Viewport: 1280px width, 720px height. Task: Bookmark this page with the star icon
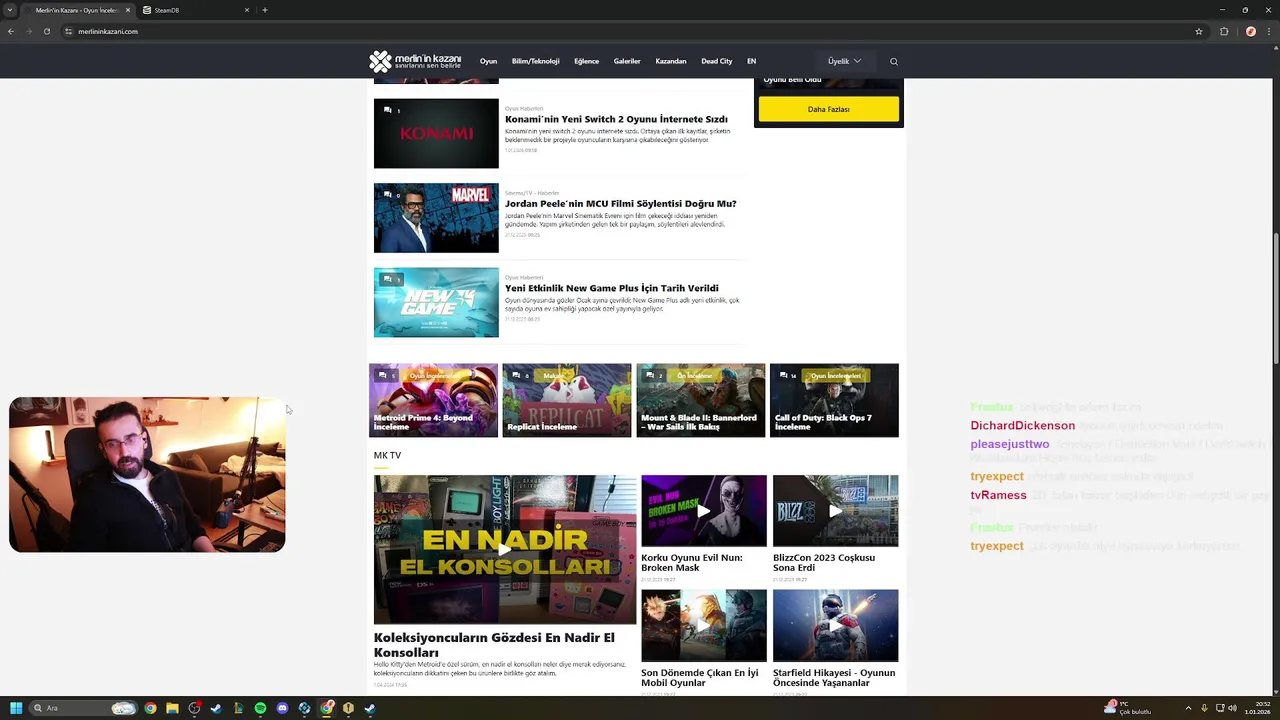pos(1199,31)
